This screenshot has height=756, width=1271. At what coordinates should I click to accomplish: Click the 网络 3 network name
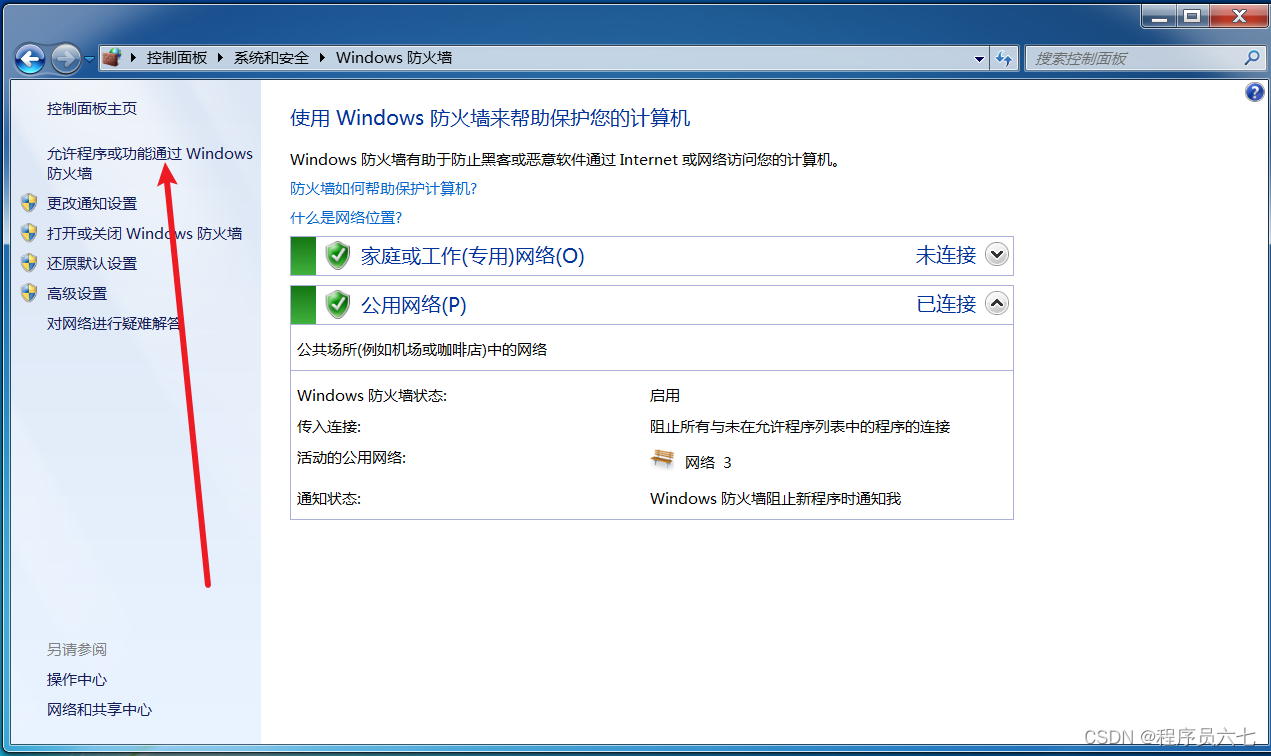pos(708,462)
